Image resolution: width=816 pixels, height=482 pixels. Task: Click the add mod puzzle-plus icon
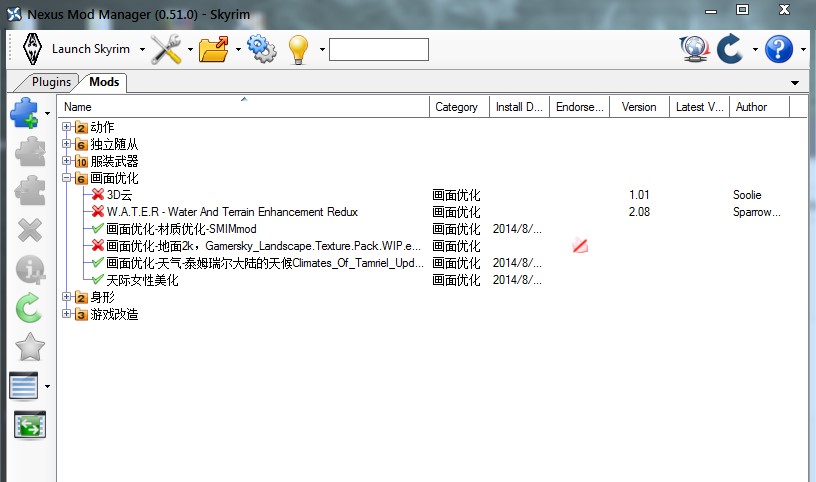tap(23, 112)
